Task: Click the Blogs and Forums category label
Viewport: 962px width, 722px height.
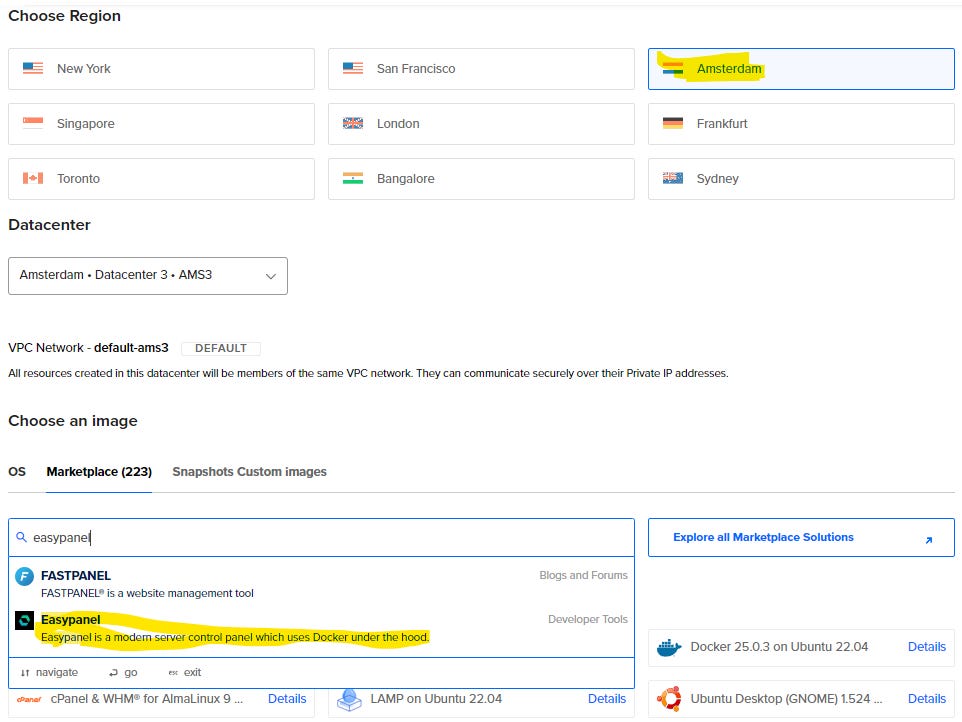Action: coord(583,575)
